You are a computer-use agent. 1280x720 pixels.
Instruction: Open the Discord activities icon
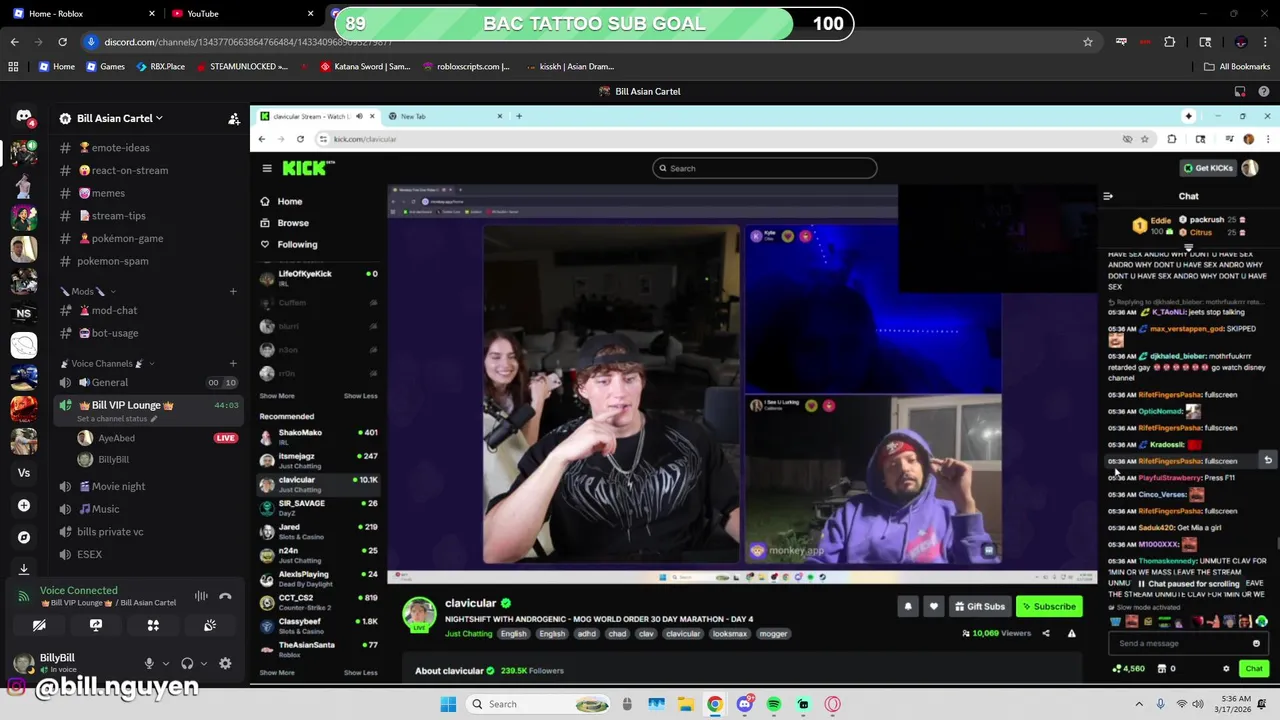[153, 625]
